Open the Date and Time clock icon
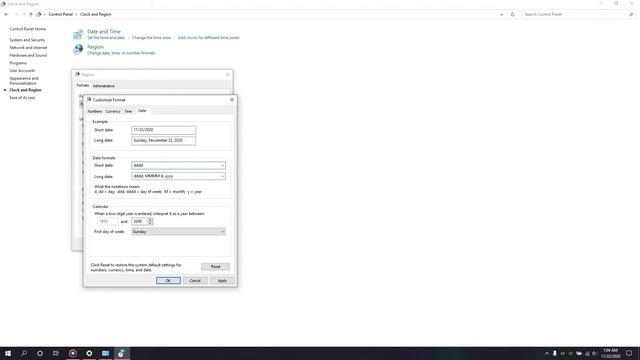The height and width of the screenshot is (360, 640). click(78, 34)
